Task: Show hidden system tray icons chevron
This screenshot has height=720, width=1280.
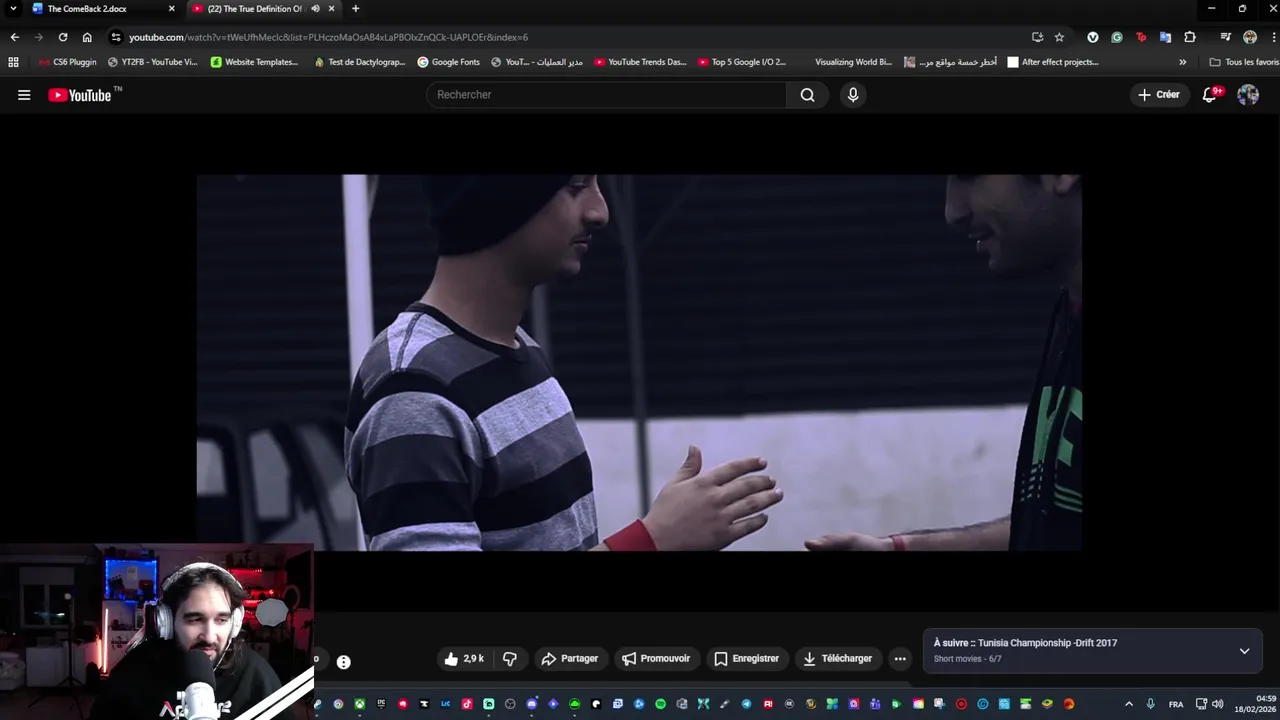Action: [1129, 704]
